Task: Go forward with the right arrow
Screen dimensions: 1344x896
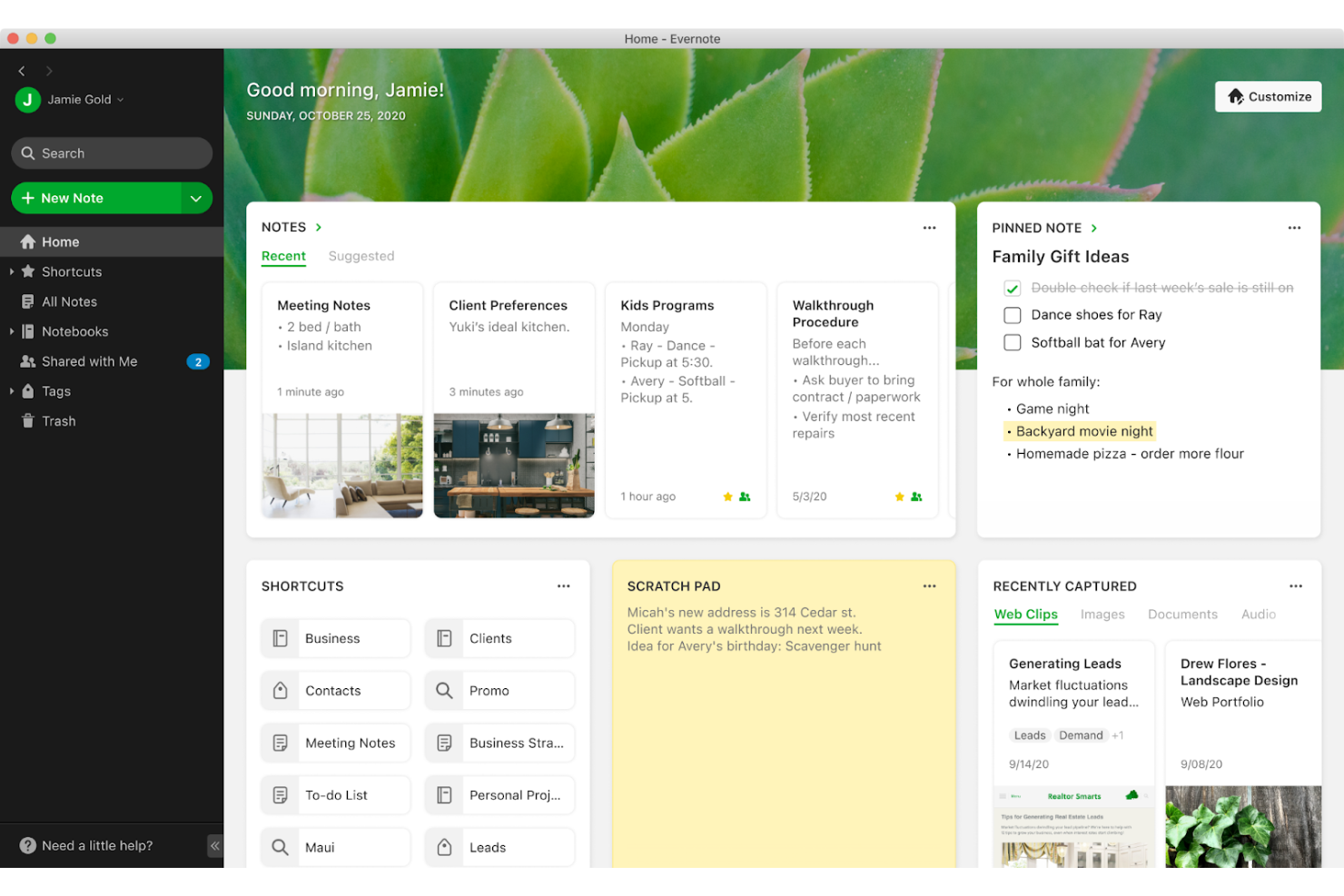Action: click(x=49, y=71)
